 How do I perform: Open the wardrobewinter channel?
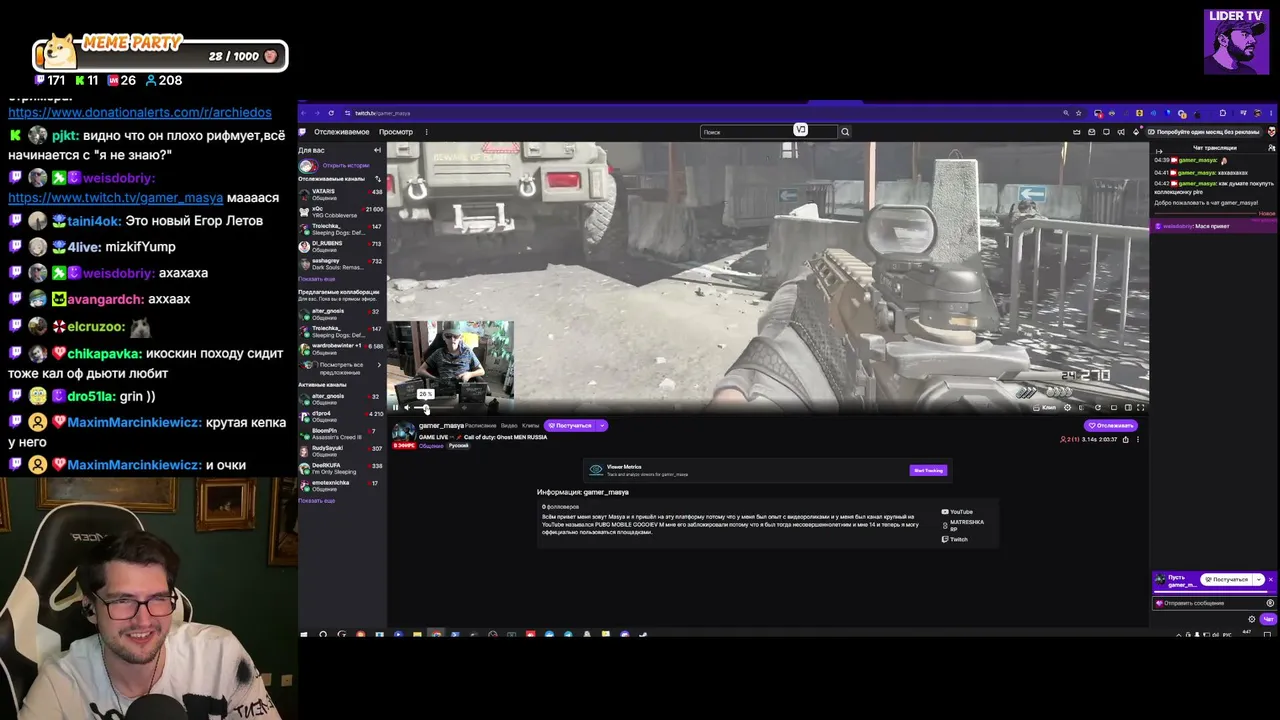pyautogui.click(x=341, y=348)
